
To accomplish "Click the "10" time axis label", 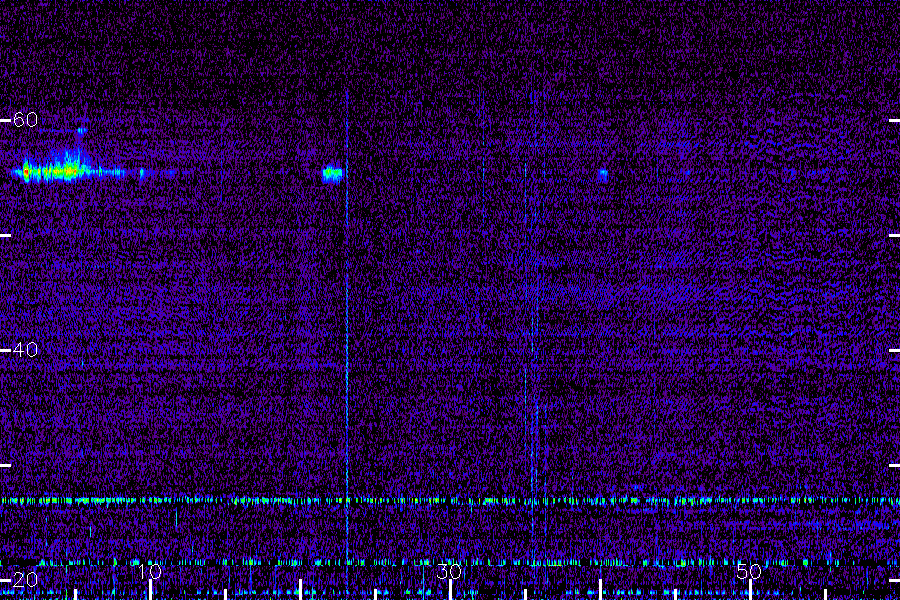I will click(149, 571).
